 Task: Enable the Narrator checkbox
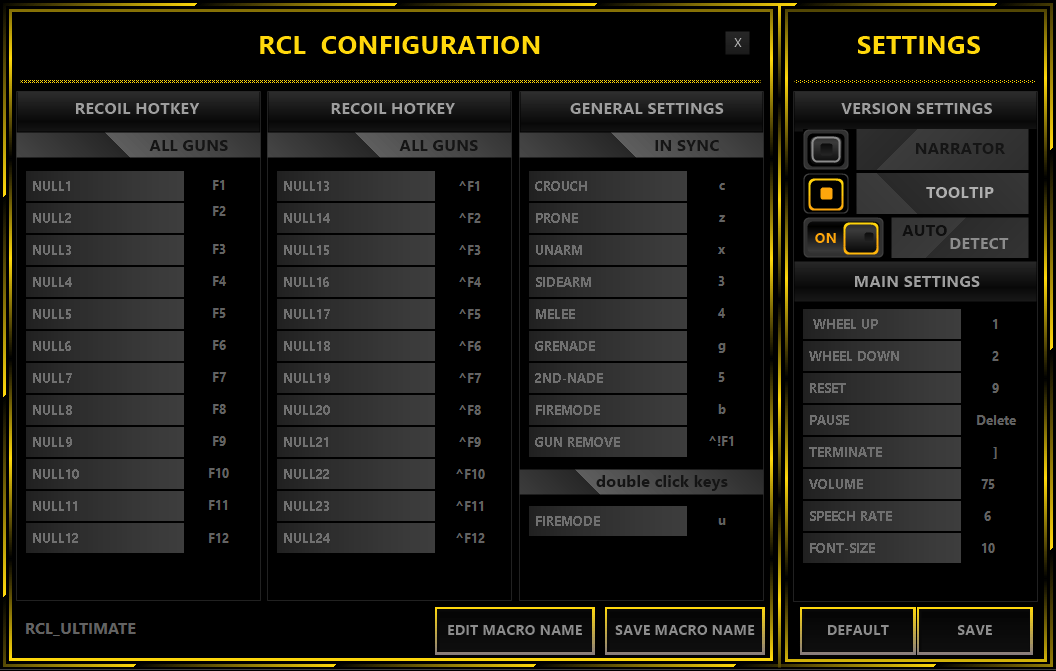pyautogui.click(x=826, y=150)
